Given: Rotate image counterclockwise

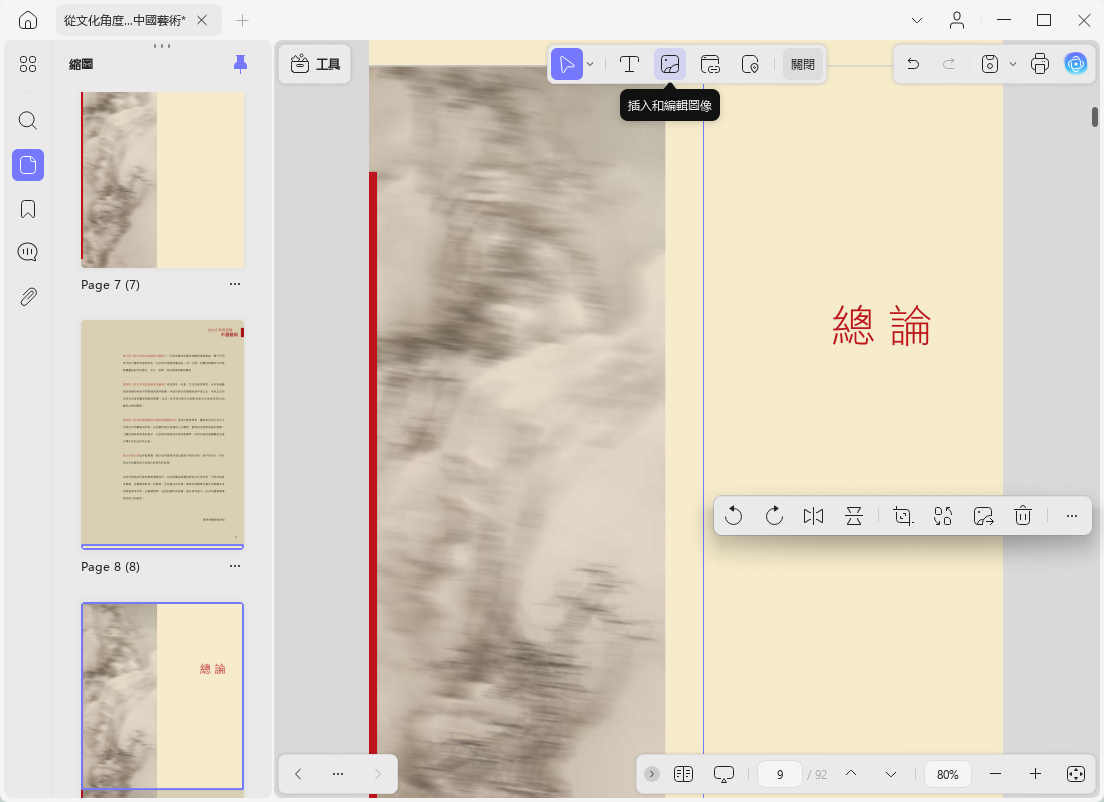Looking at the screenshot, I should point(734,516).
